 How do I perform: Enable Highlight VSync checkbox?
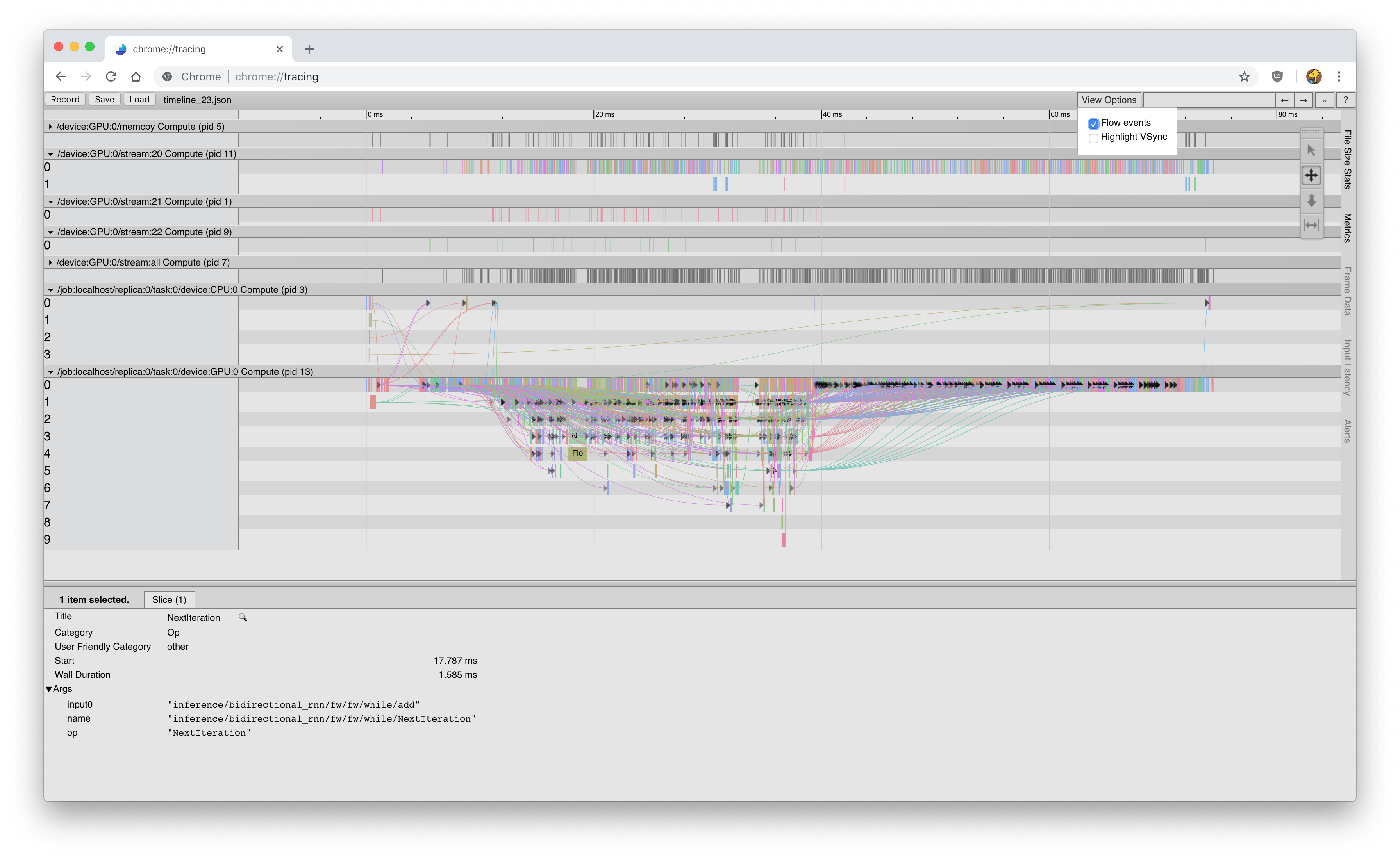[1093, 137]
